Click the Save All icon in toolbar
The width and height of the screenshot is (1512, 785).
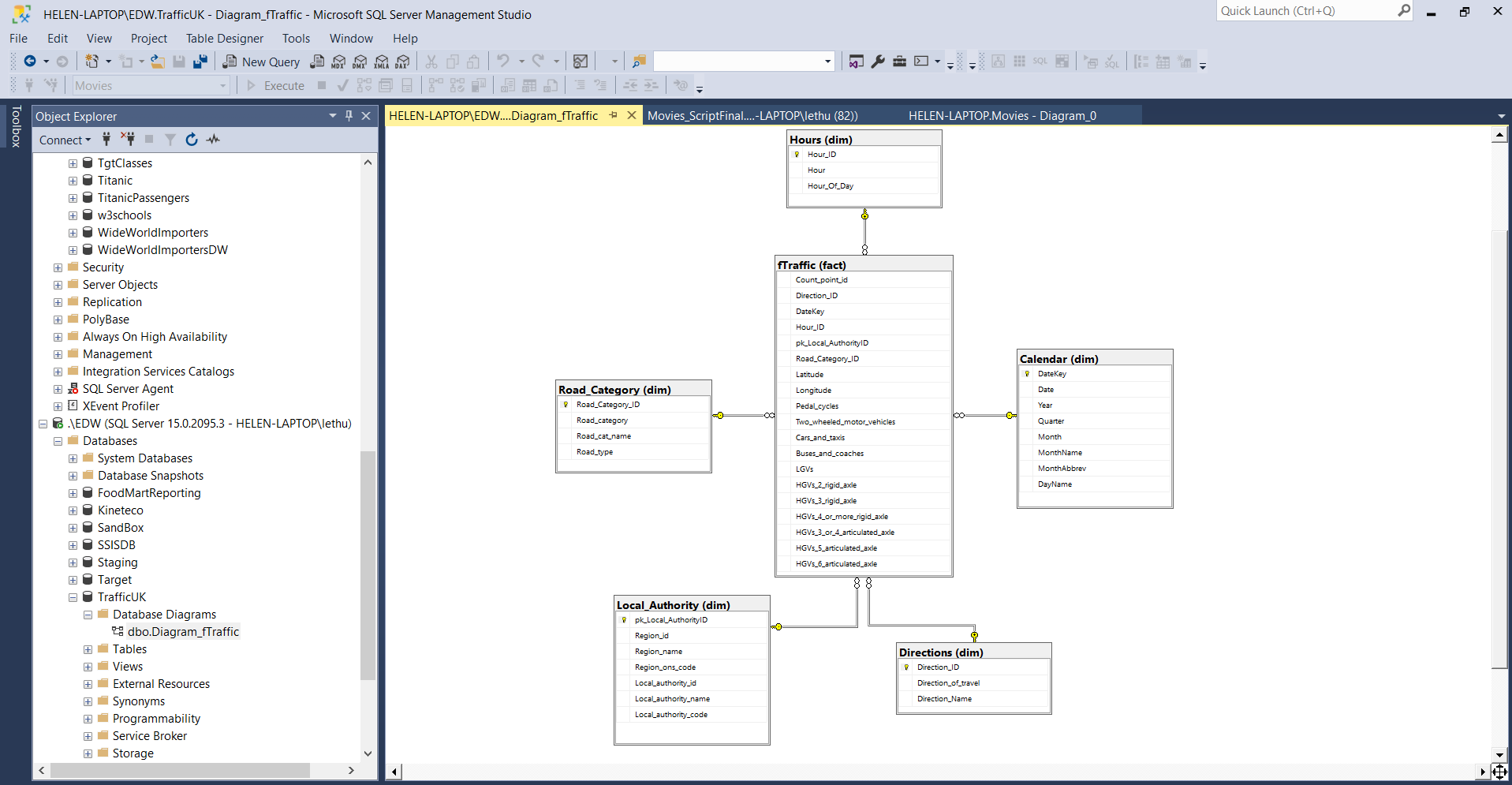point(200,62)
